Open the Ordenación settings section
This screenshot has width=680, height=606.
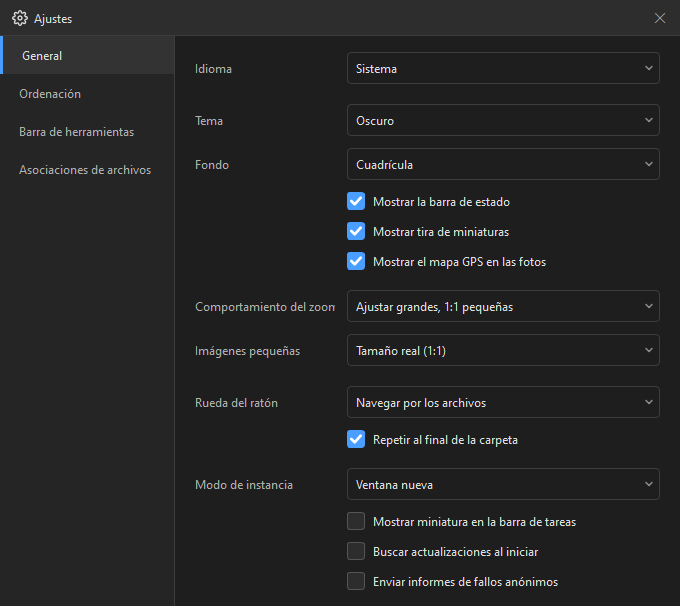(x=87, y=94)
